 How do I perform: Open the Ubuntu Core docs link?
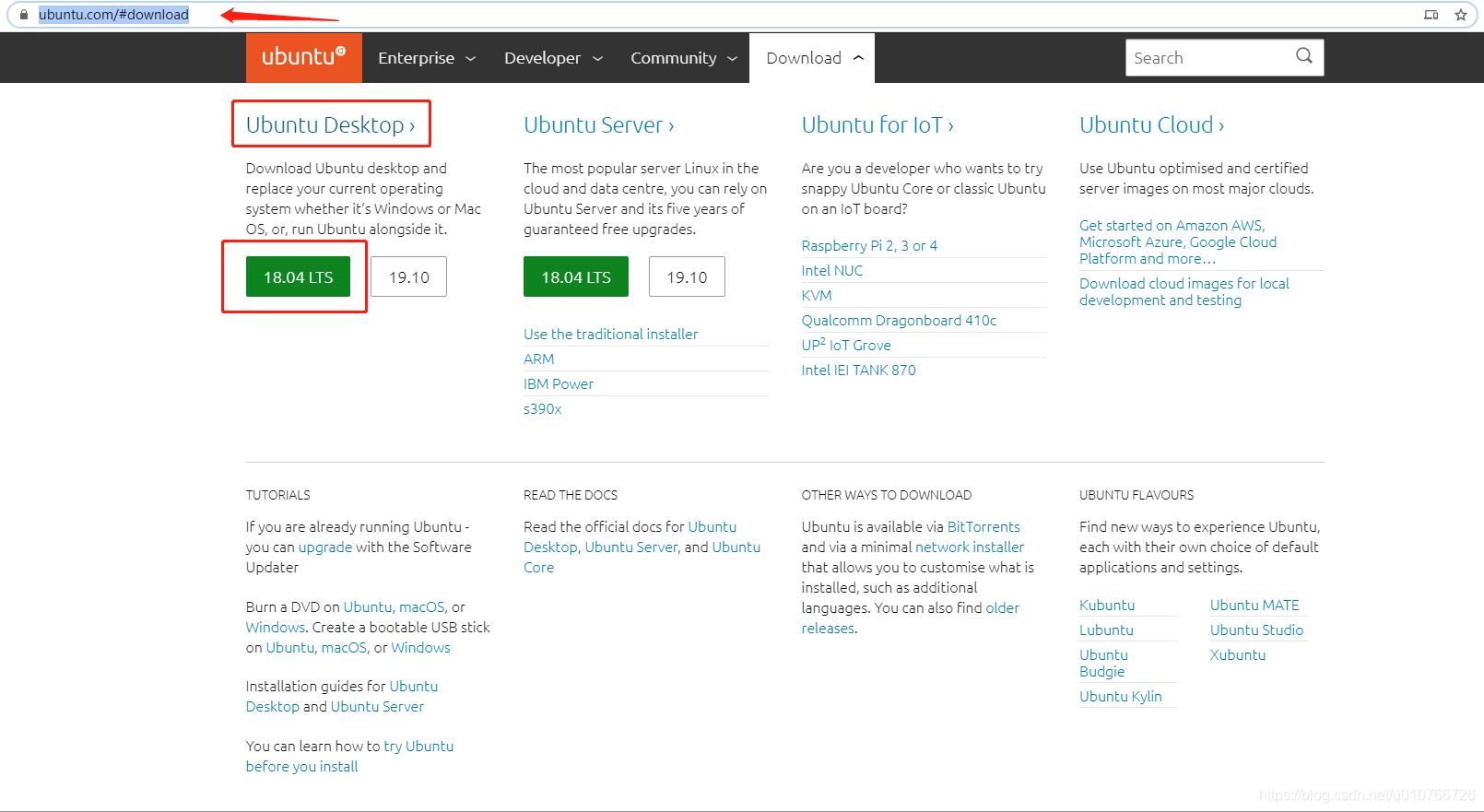642,557
